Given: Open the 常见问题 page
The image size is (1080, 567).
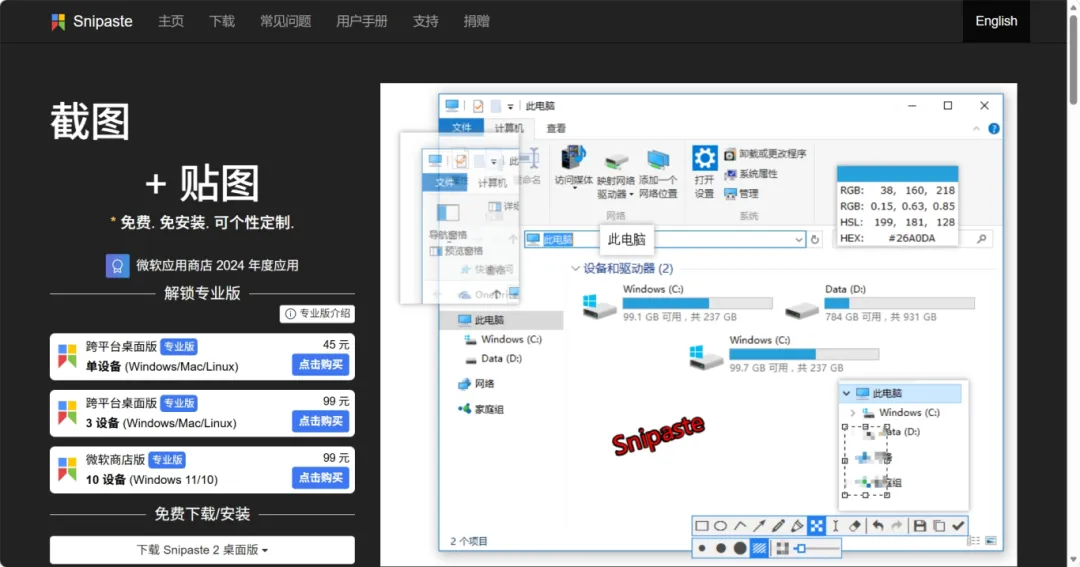Looking at the screenshot, I should 285,21.
